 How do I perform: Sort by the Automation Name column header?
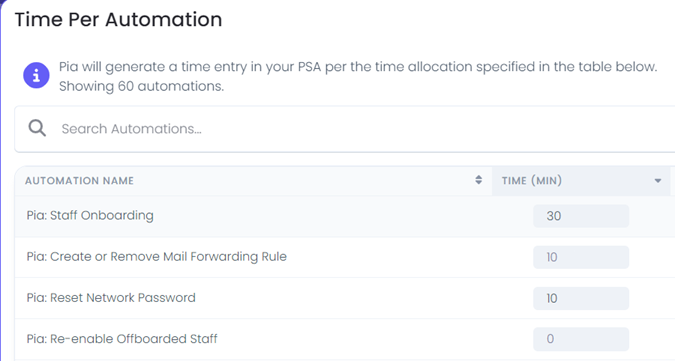(79, 181)
